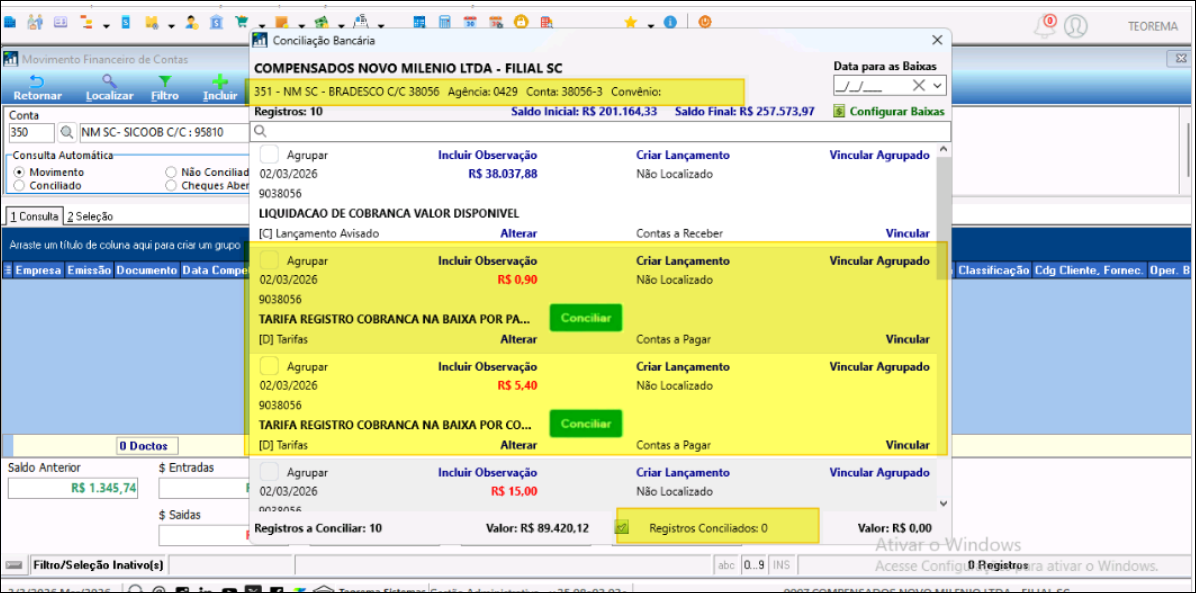Switch to the 2 Seleção tab
The width and height of the screenshot is (1196, 593).
coord(90,216)
